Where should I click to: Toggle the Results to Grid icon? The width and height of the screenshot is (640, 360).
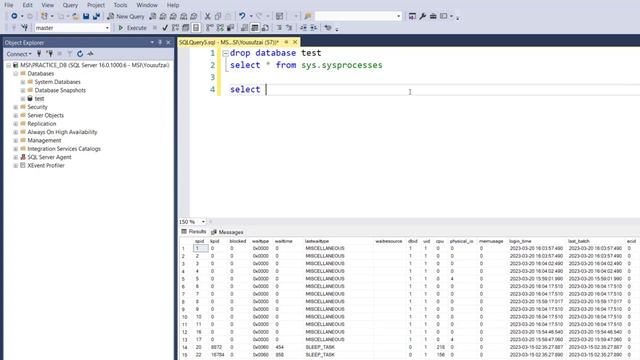[255, 28]
